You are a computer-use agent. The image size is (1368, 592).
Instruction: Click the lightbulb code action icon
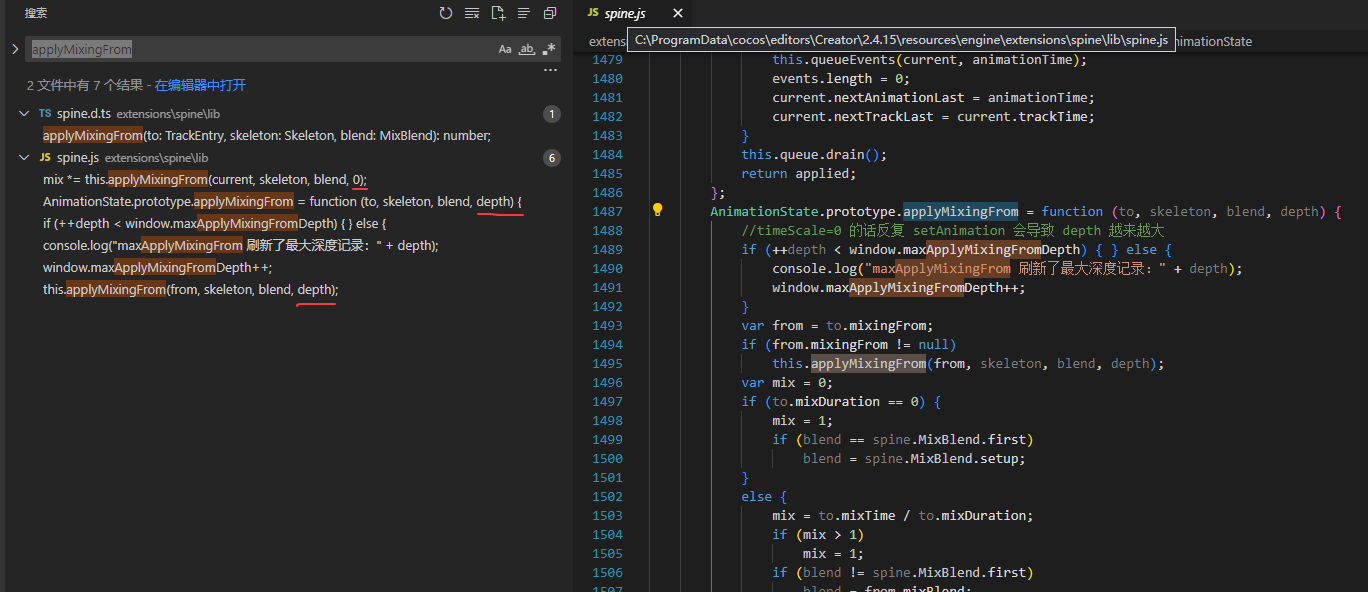coord(658,210)
